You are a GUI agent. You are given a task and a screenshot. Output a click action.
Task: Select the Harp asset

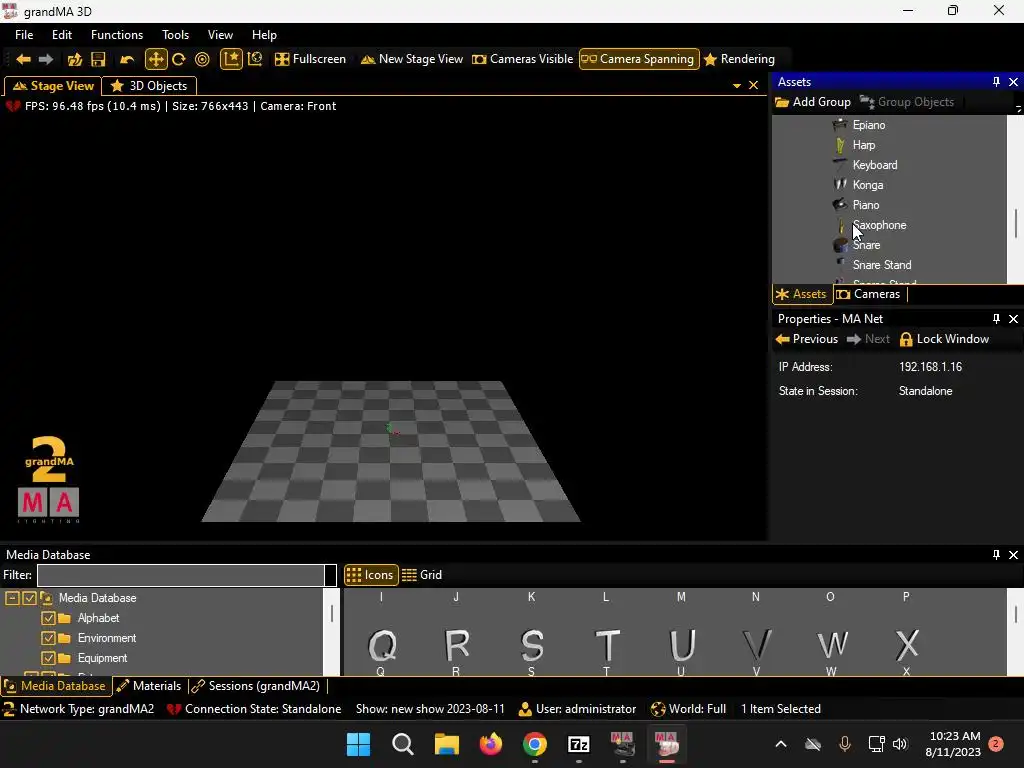[863, 145]
